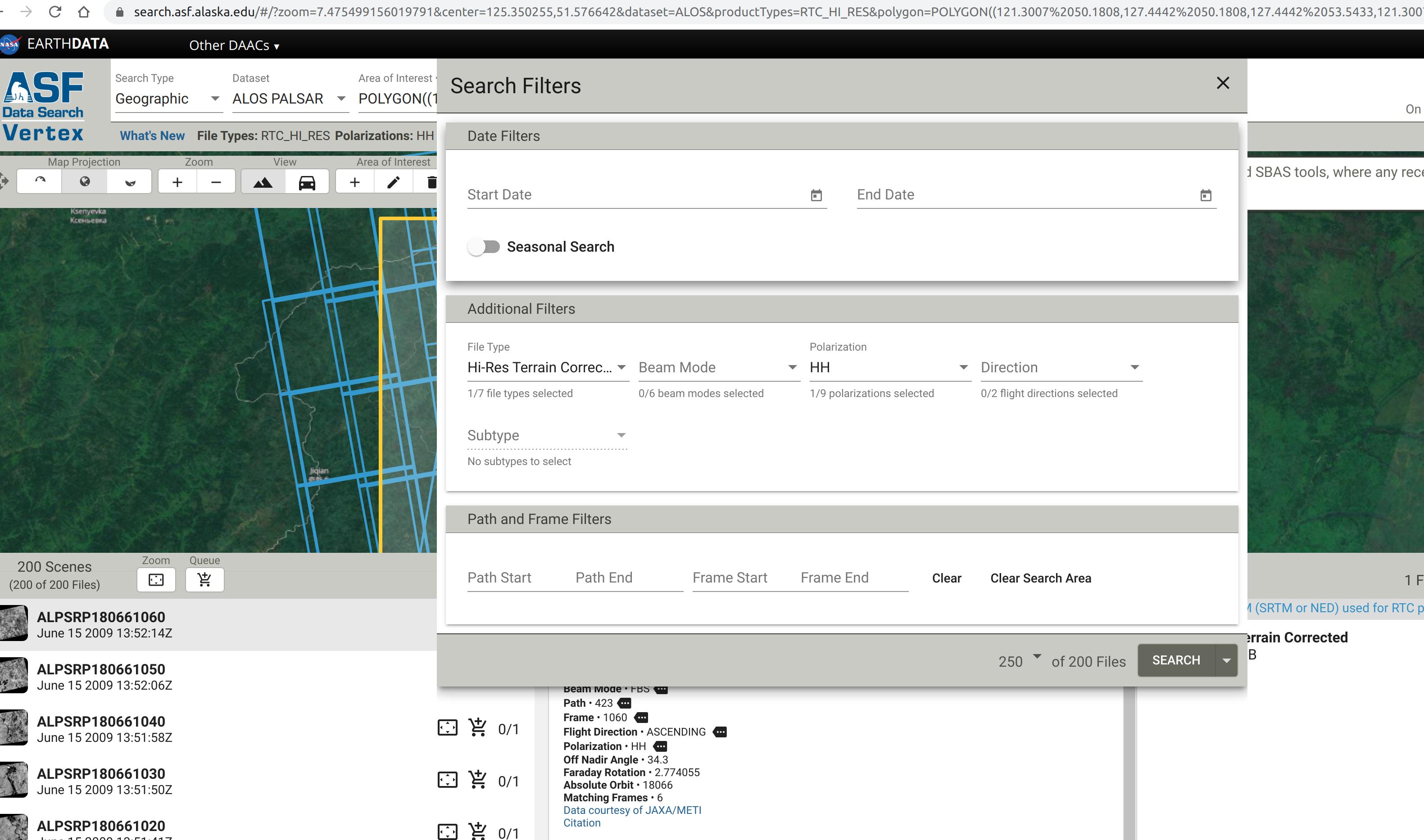Click the Clear Search Area button

[x=1040, y=578]
